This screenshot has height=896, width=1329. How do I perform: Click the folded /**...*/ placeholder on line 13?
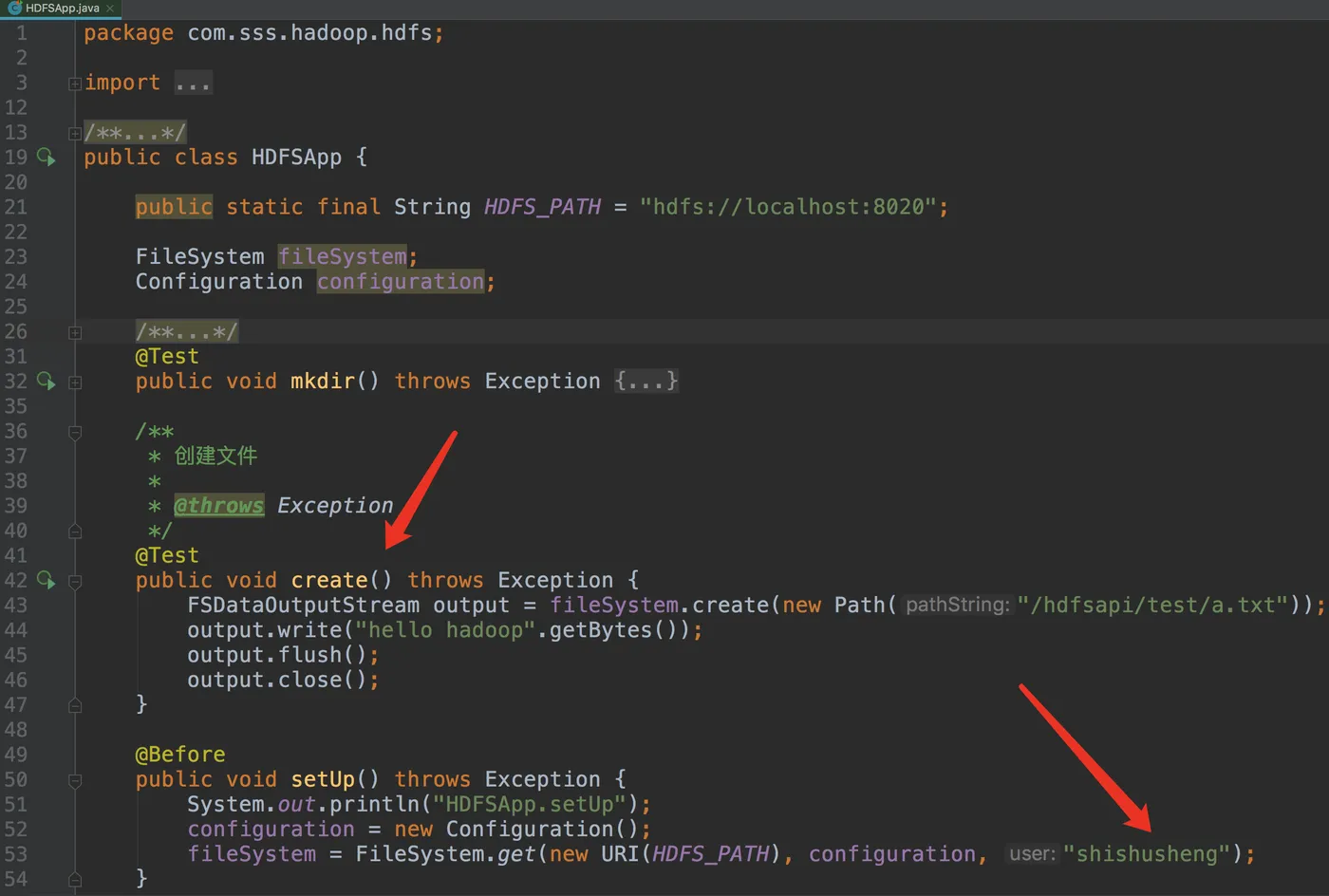[x=135, y=132]
